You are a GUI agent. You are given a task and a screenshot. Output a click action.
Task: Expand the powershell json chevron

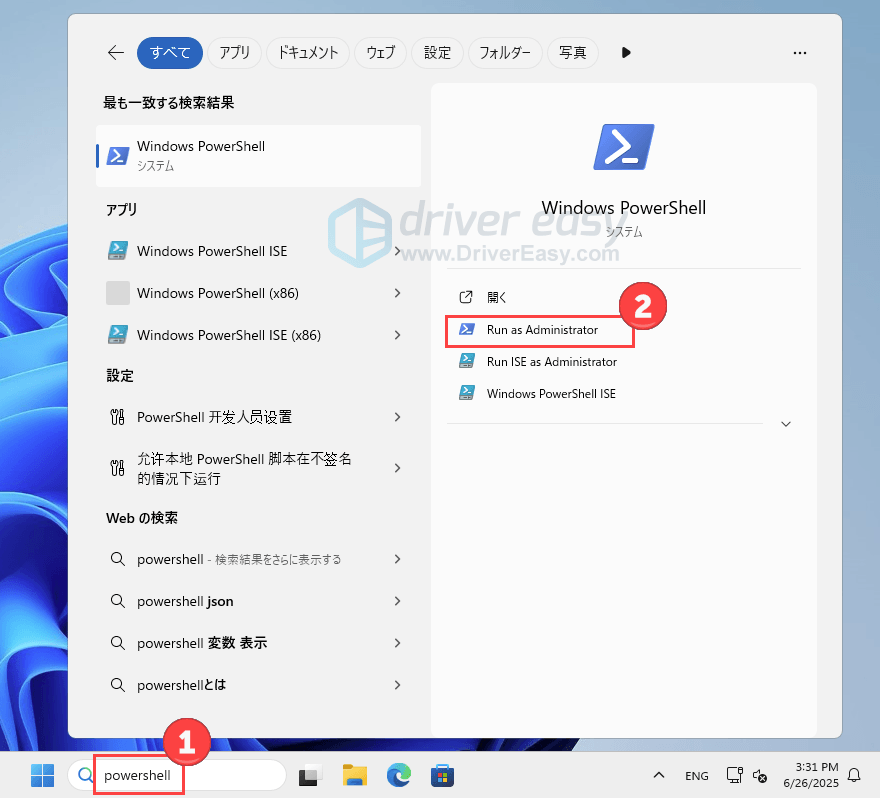(x=397, y=601)
